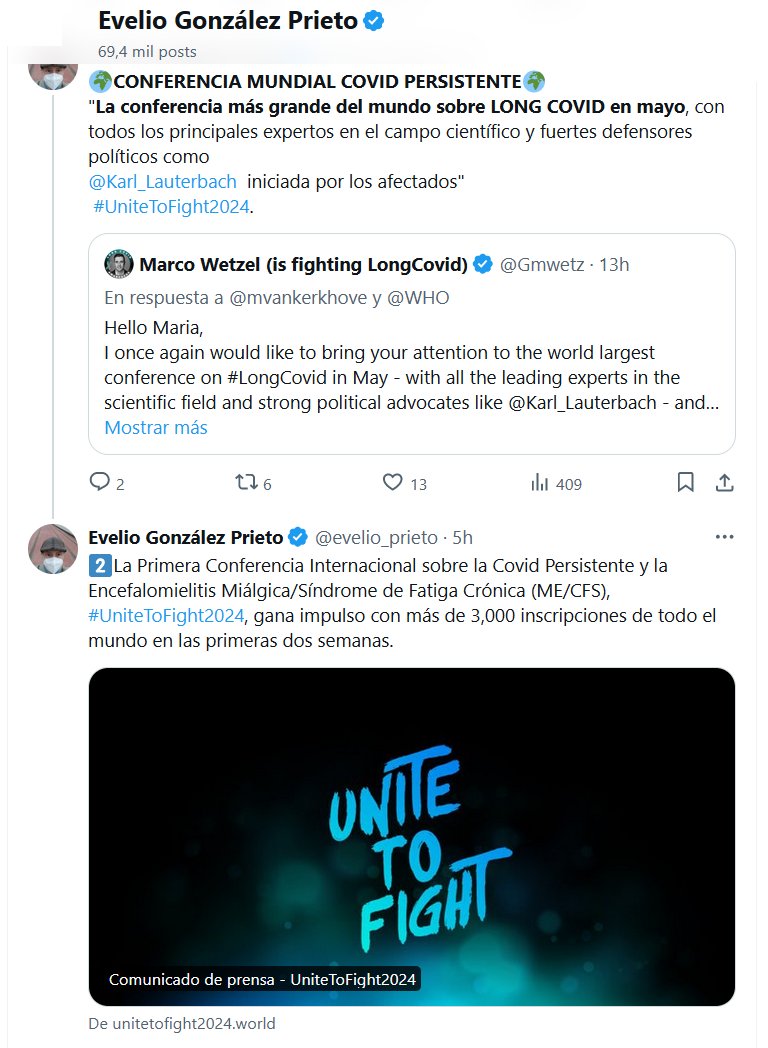768x1048 pixels.
Task: Click the verified badge next to Marco Wetzel
Action: click(x=483, y=265)
